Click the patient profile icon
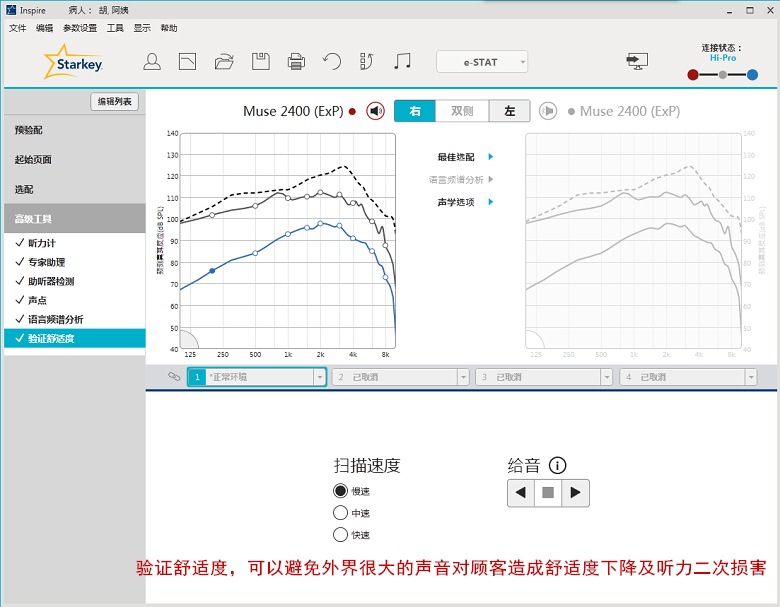The width and height of the screenshot is (780, 607). [152, 62]
